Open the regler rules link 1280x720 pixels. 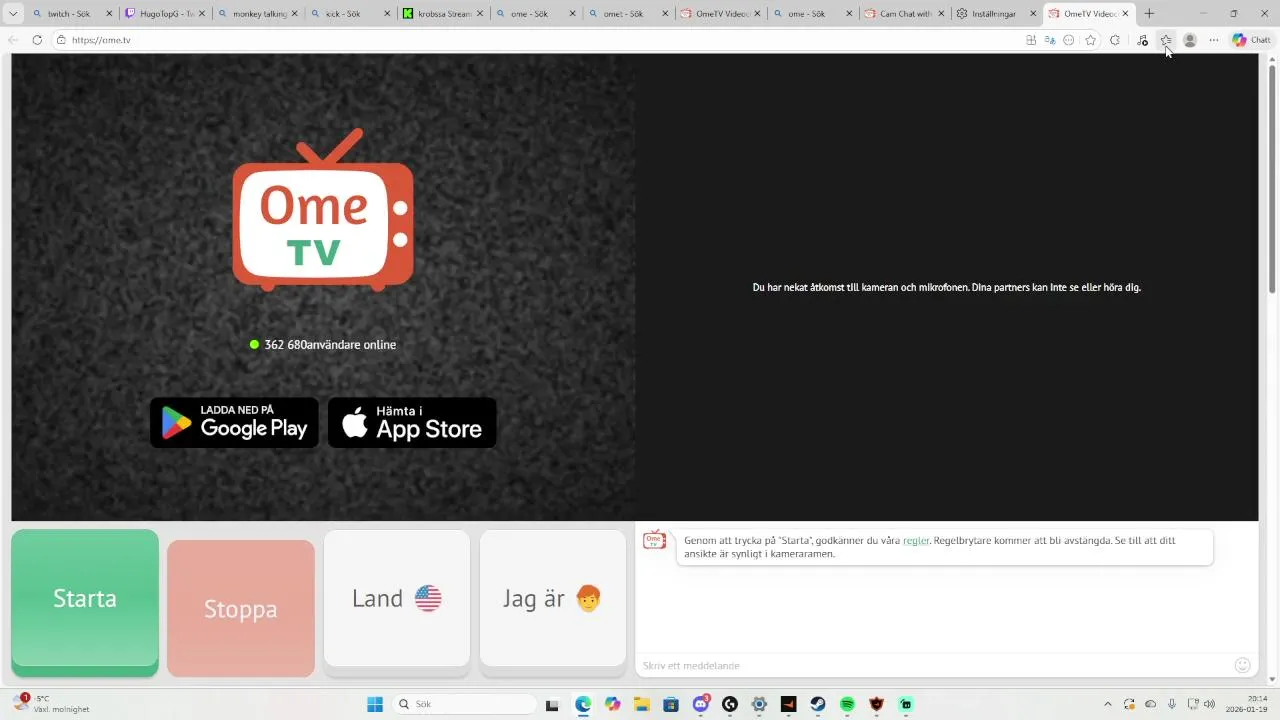pyautogui.click(x=916, y=540)
